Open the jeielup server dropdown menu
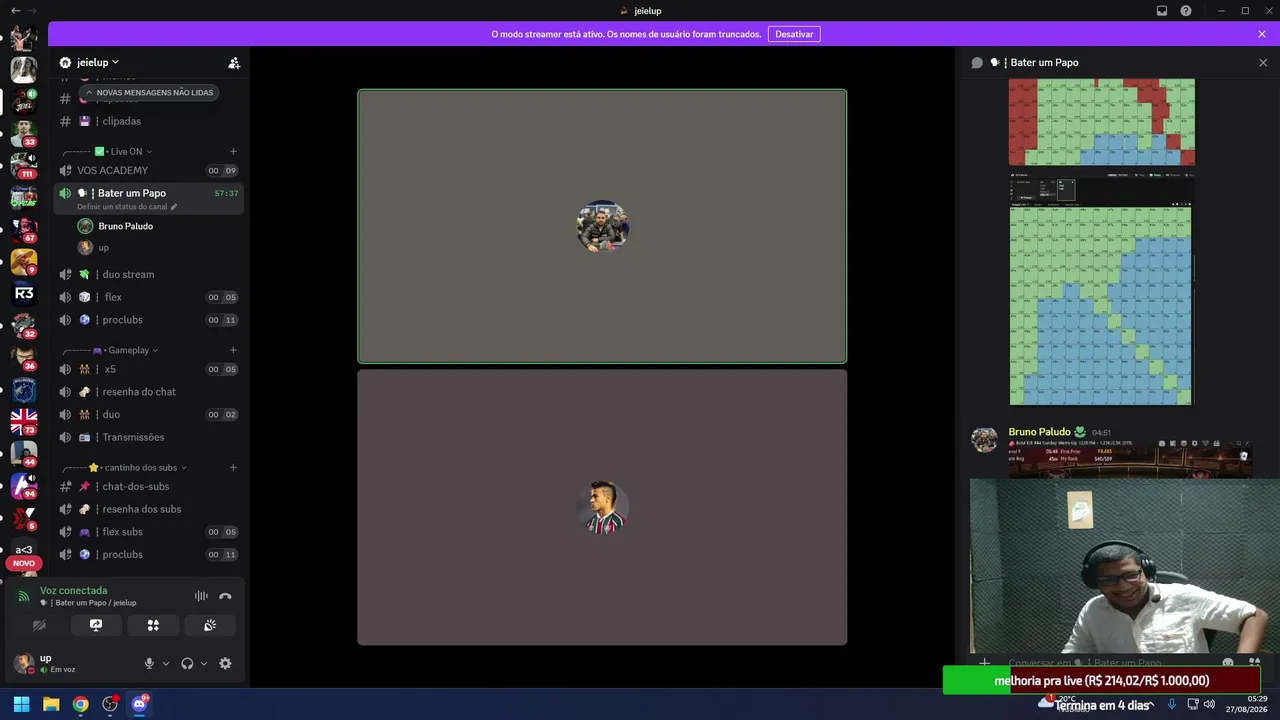The height and width of the screenshot is (720, 1280). (x=97, y=62)
